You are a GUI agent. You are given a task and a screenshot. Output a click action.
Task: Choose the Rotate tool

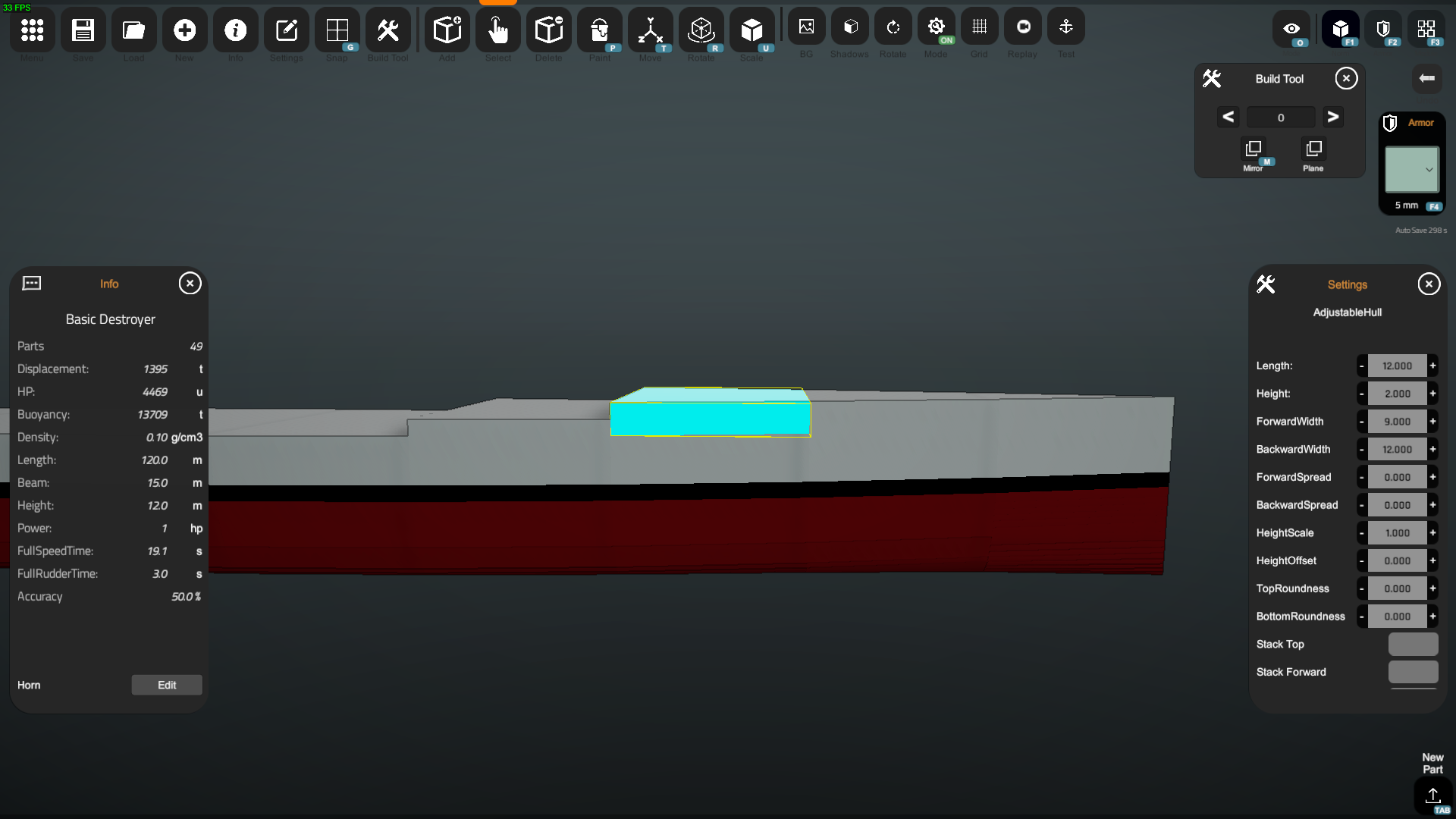pyautogui.click(x=701, y=31)
